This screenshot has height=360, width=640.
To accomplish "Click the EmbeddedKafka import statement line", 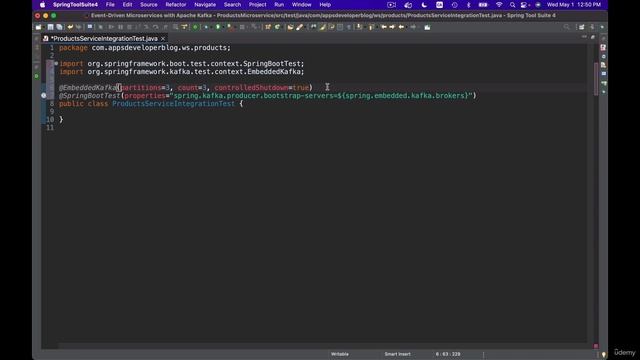I will 182,72.
